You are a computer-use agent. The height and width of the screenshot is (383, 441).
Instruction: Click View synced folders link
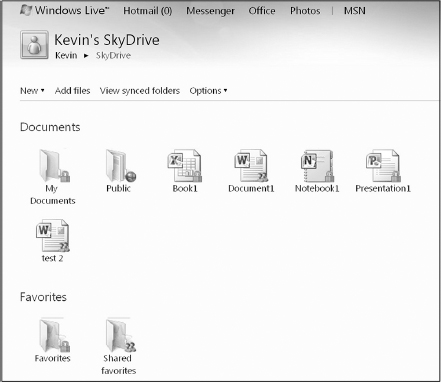click(140, 91)
